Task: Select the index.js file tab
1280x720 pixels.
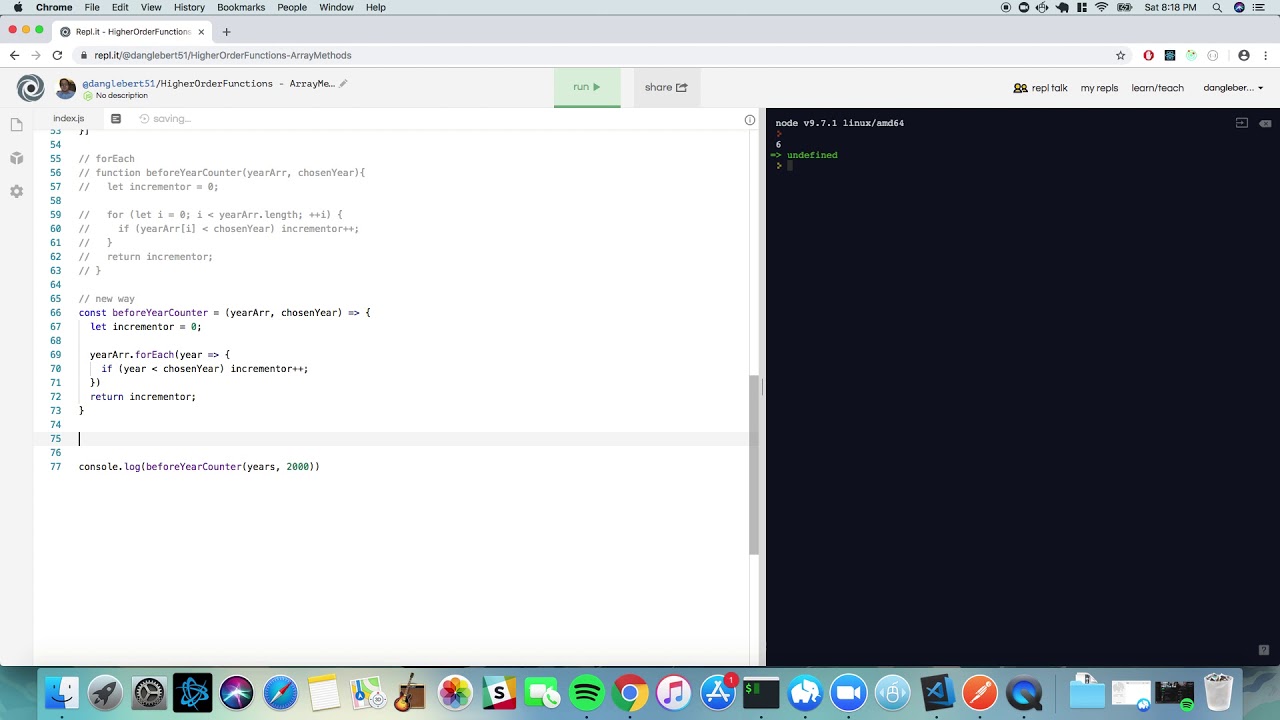Action: coord(69,119)
